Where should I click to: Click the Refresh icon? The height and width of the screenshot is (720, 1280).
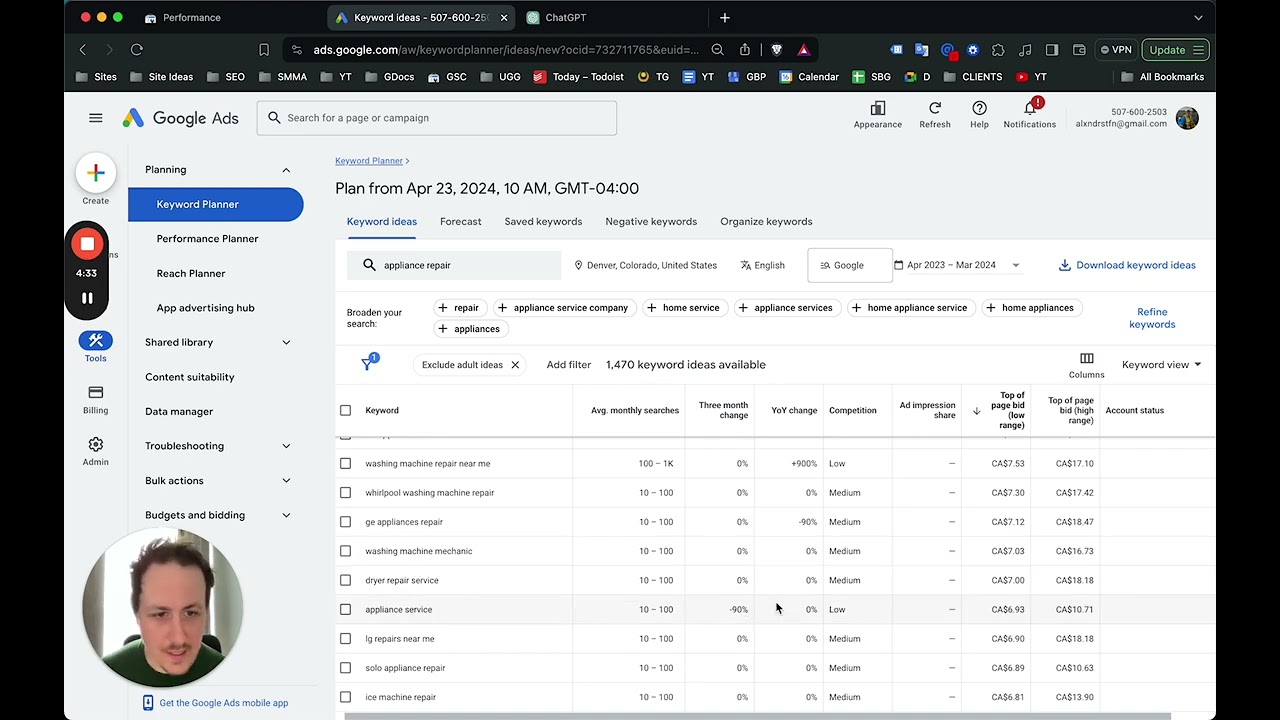tap(935, 108)
